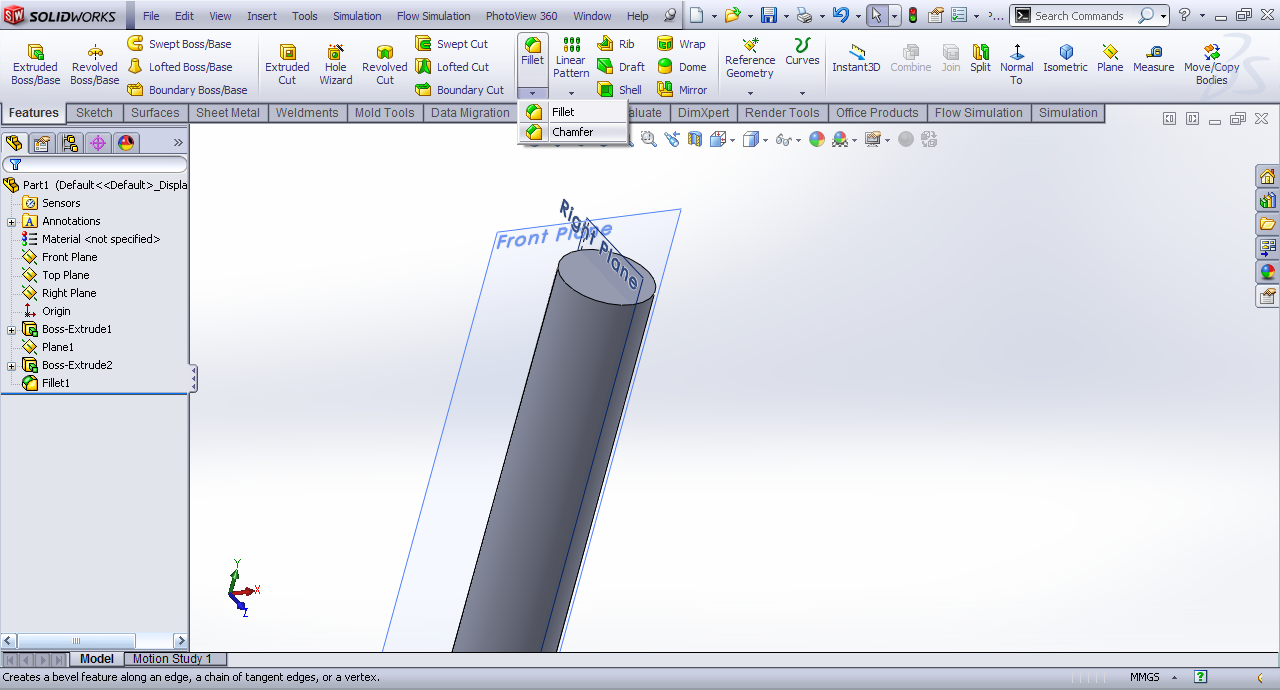Screen dimensions: 1280x690
Task: Open the Tools menu
Action: [305, 16]
